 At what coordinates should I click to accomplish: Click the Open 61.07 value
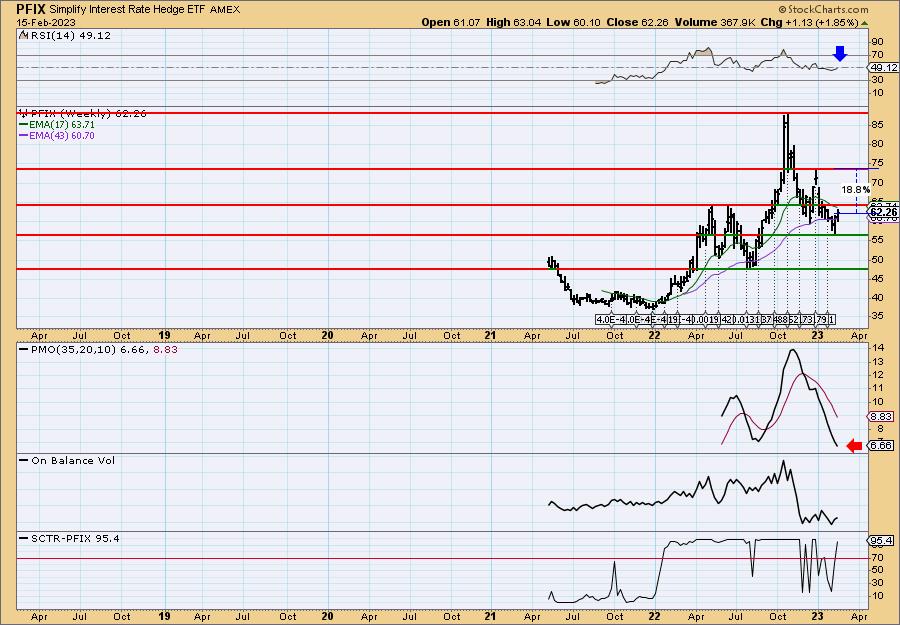452,22
